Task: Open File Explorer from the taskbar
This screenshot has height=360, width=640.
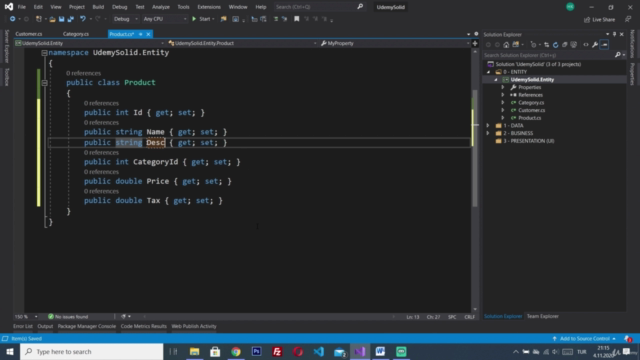Action: [194, 351]
